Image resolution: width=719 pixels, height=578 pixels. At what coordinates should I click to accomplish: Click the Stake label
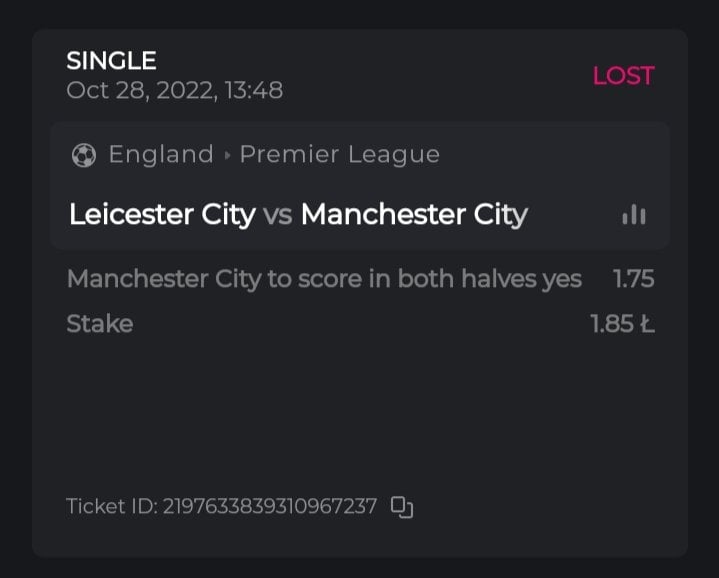(99, 324)
